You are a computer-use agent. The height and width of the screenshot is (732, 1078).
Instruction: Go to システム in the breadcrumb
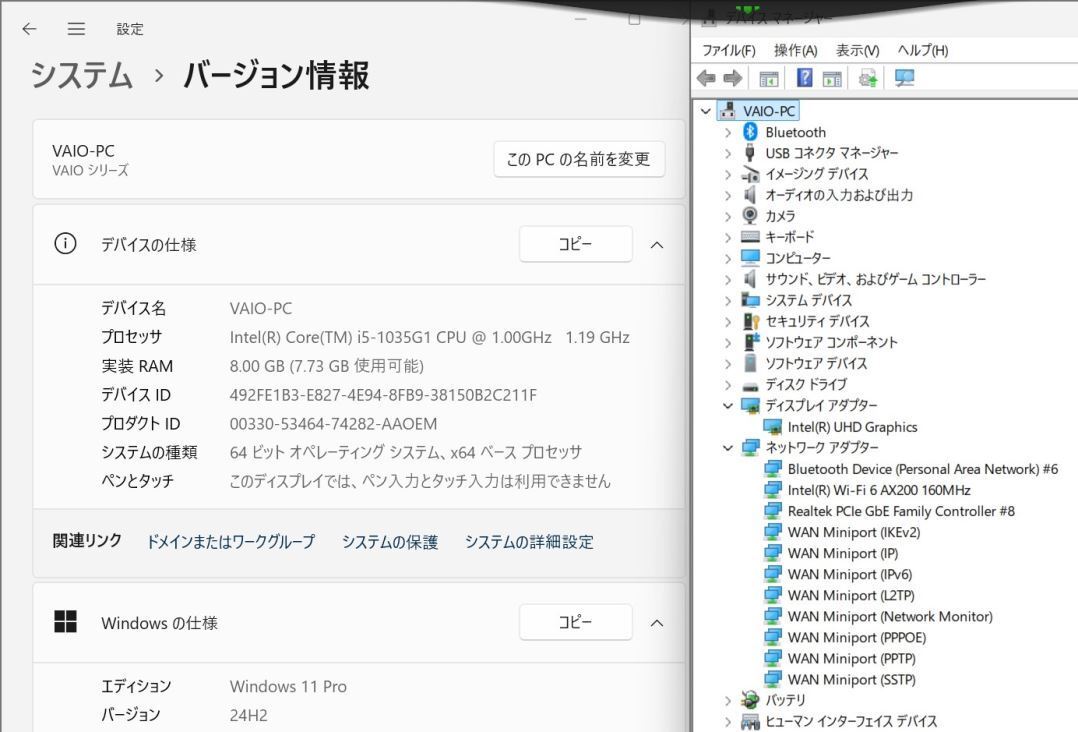point(82,75)
